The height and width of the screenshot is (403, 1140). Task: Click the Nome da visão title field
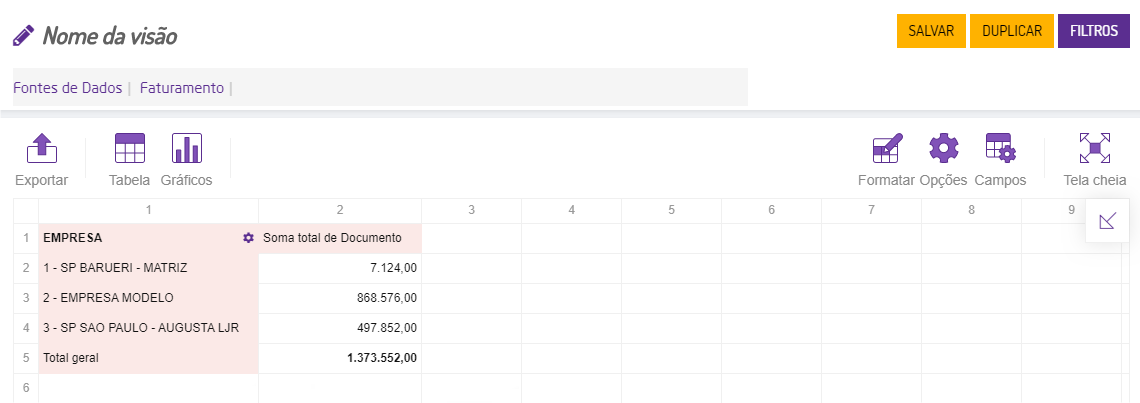[110, 36]
